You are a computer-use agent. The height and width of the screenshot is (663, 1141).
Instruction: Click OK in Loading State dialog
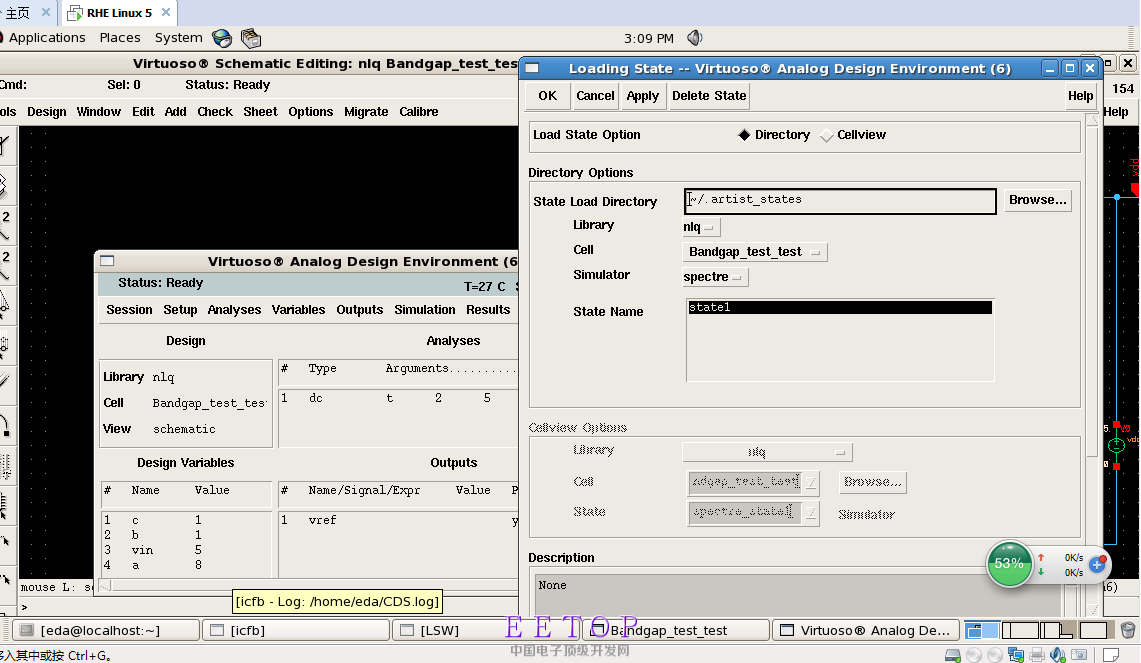pos(548,95)
